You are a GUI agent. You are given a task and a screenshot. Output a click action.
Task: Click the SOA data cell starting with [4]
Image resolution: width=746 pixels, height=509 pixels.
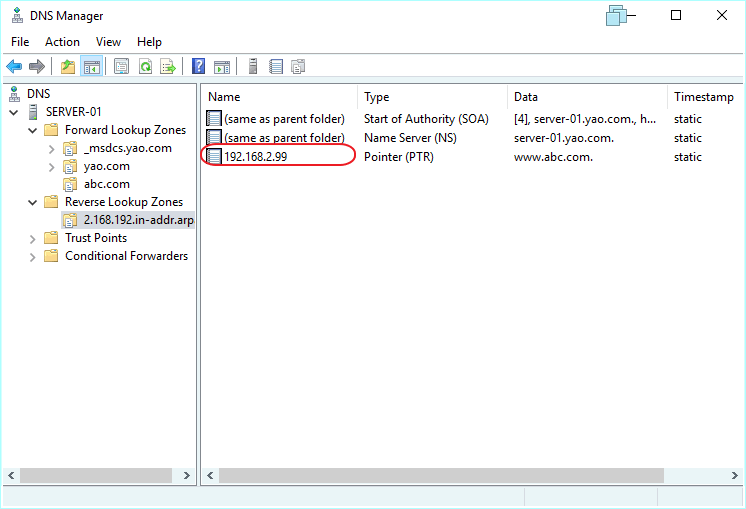585,118
